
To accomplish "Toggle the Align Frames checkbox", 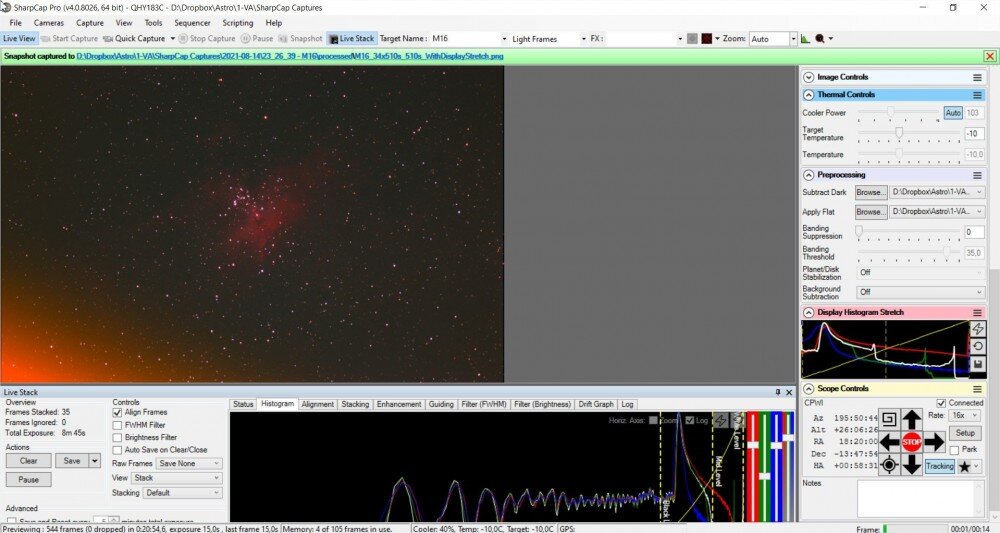I will click(117, 413).
